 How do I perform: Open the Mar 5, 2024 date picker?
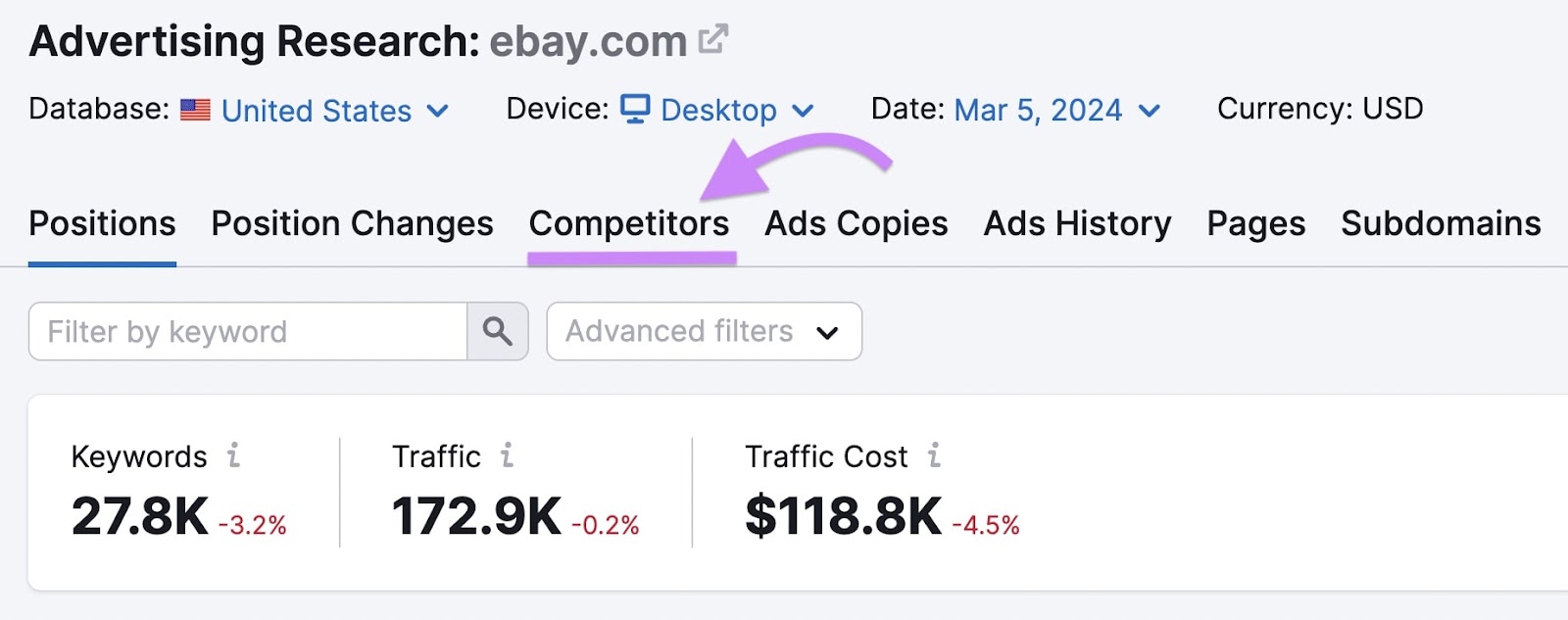(1039, 110)
